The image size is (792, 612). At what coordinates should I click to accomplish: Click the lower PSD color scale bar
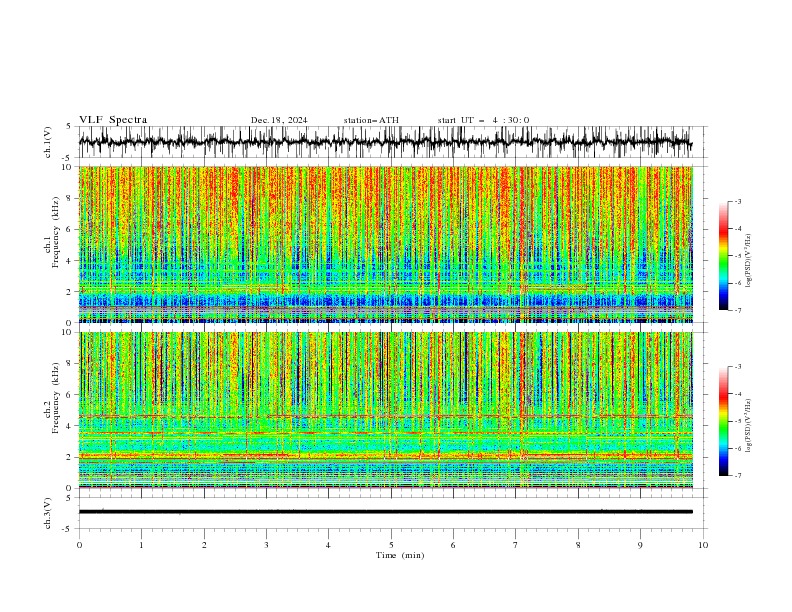pos(723,421)
